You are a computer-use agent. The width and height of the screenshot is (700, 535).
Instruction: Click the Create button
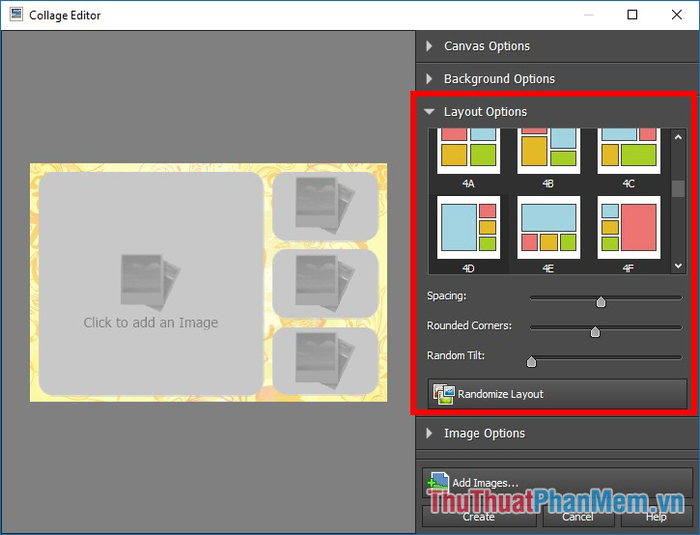(479, 517)
